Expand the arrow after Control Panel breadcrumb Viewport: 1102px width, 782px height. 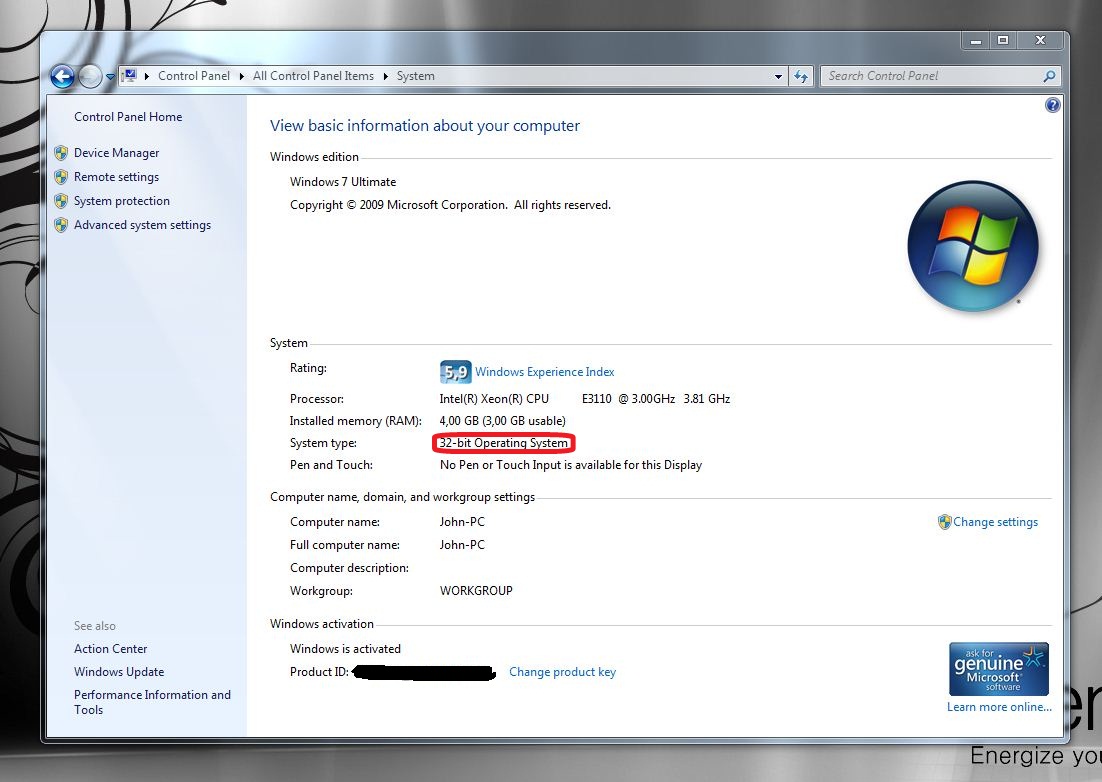tap(242, 76)
